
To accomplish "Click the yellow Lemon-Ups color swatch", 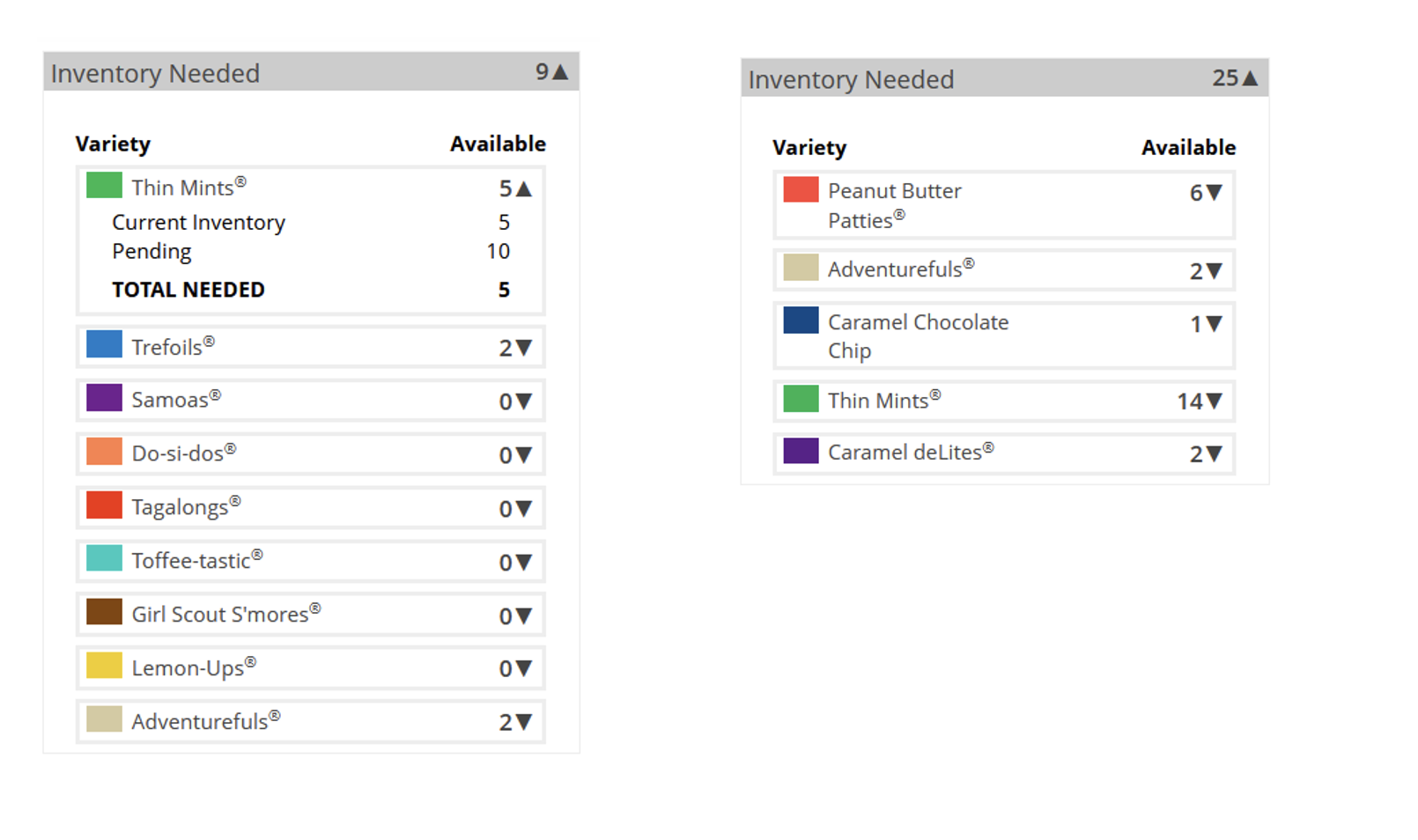I will 104,665.
